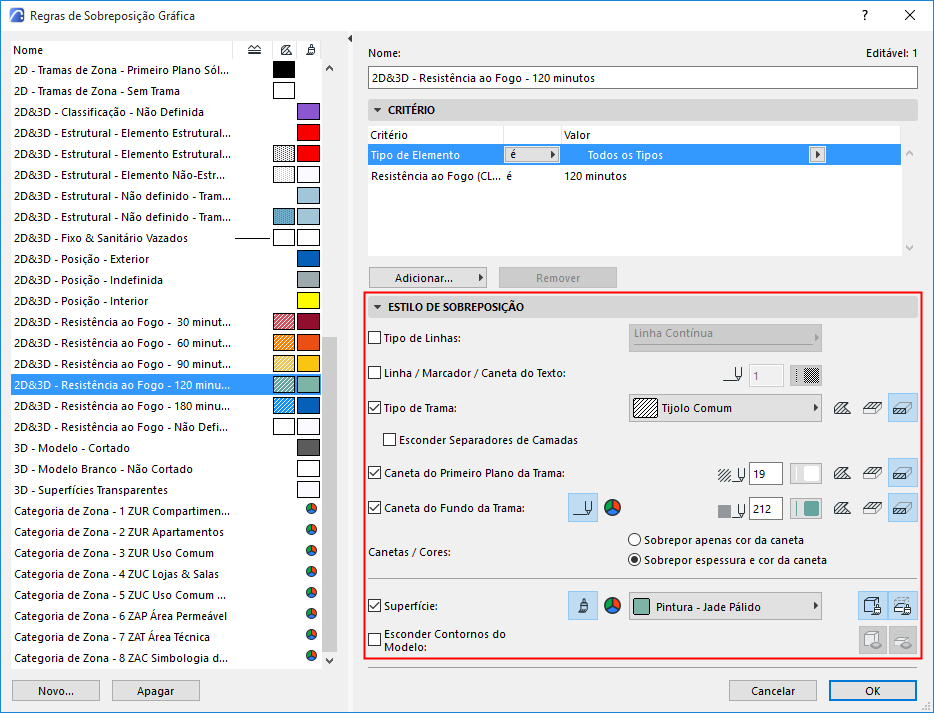This screenshot has height=713, width=934.
Task: Select Categoria de Zona - 2 ZUR Apartamentos
Action: 166,532
